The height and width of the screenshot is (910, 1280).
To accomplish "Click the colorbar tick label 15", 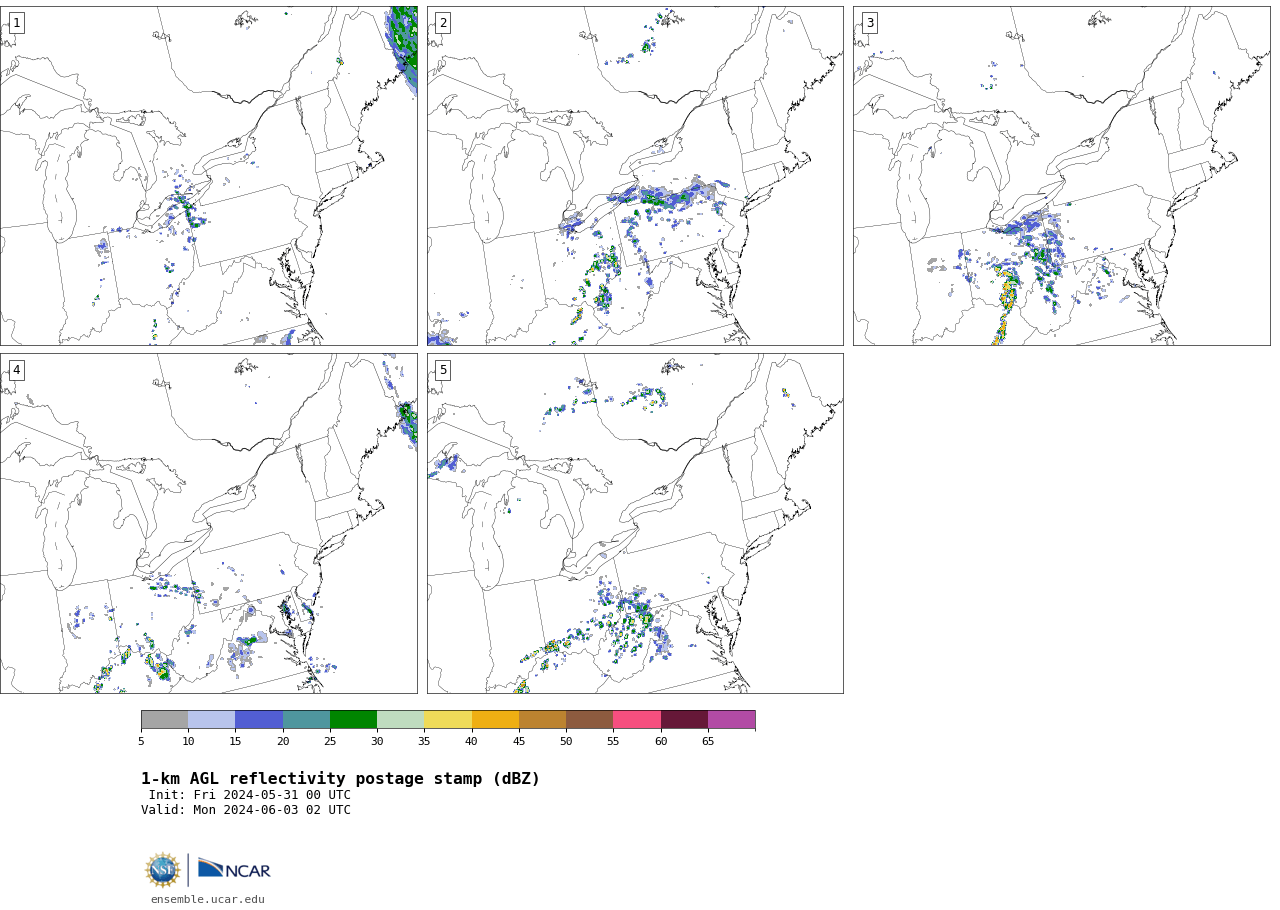I will click(x=235, y=741).
